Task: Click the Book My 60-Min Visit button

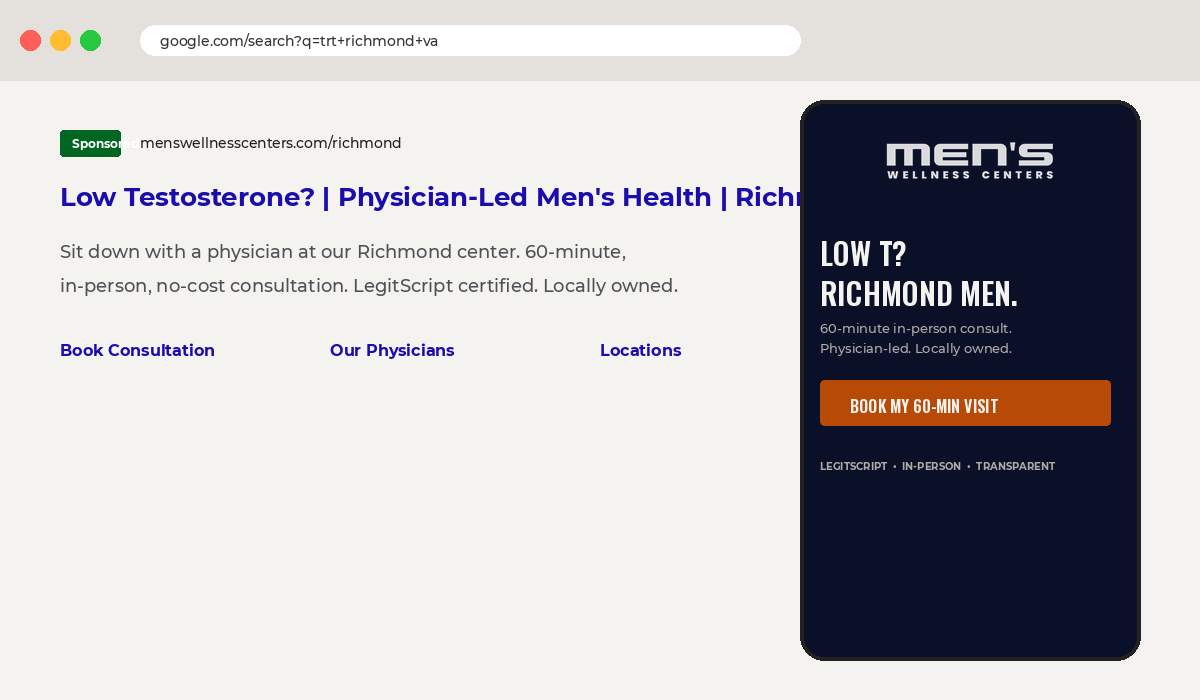Action: tap(965, 403)
